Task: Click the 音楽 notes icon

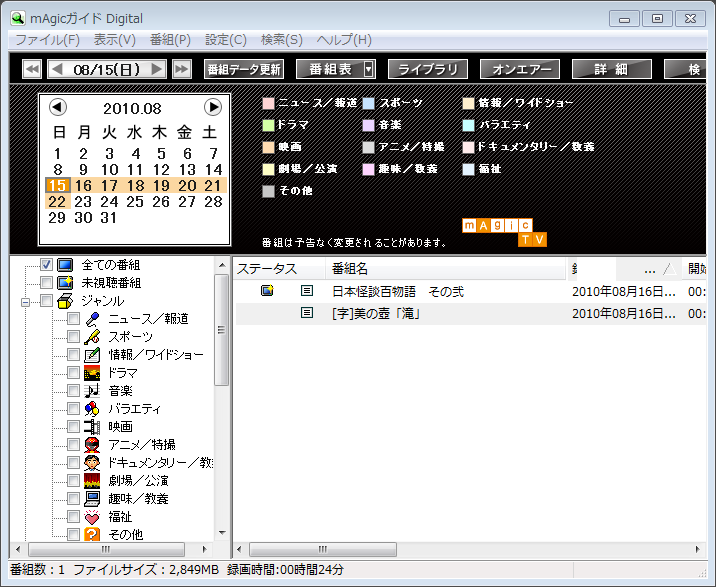Action: tap(92, 391)
